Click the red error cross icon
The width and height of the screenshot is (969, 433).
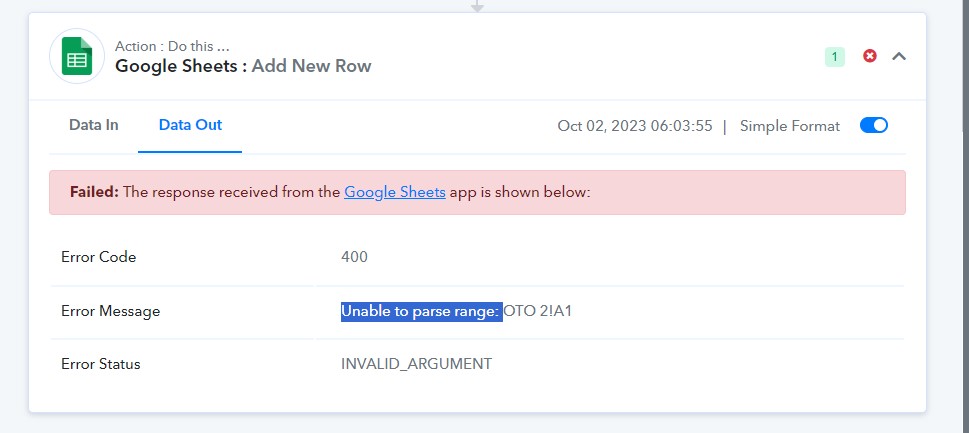tap(870, 56)
